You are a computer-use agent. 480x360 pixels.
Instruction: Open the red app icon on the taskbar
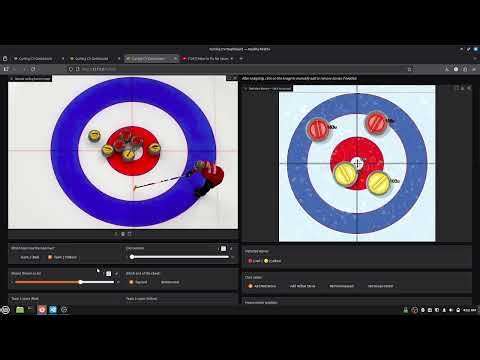[42, 310]
